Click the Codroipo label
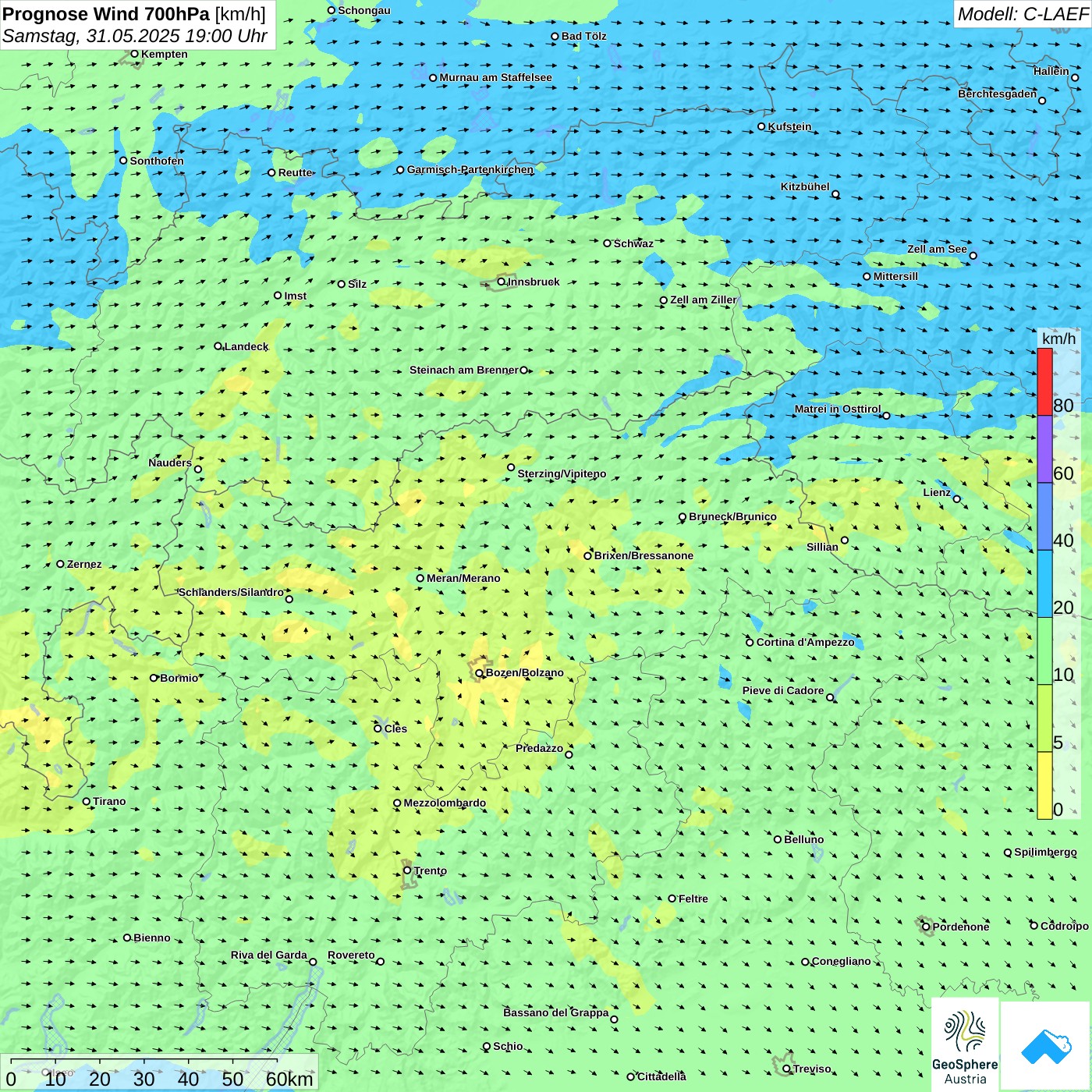Viewport: 1092px width, 1092px height. [1064, 926]
